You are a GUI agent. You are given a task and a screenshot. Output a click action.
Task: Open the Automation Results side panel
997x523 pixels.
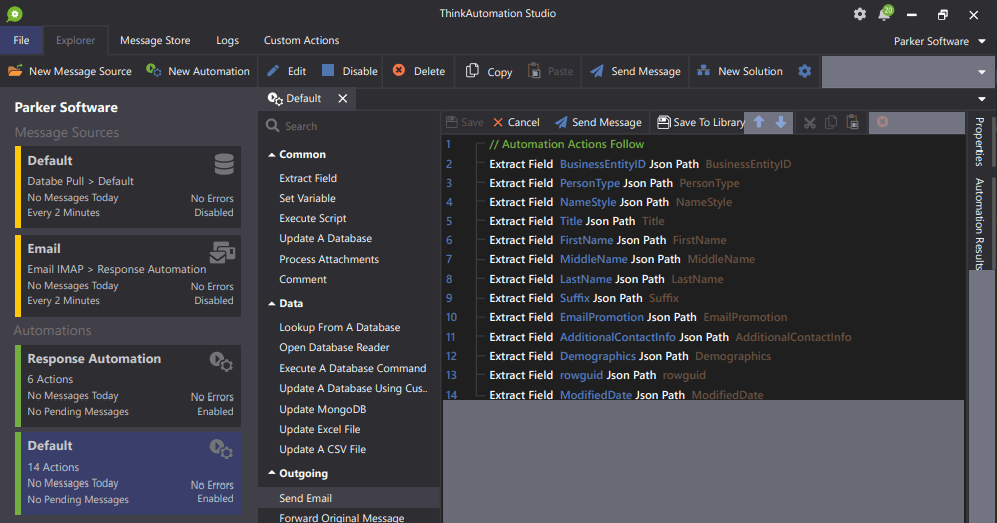click(x=979, y=223)
